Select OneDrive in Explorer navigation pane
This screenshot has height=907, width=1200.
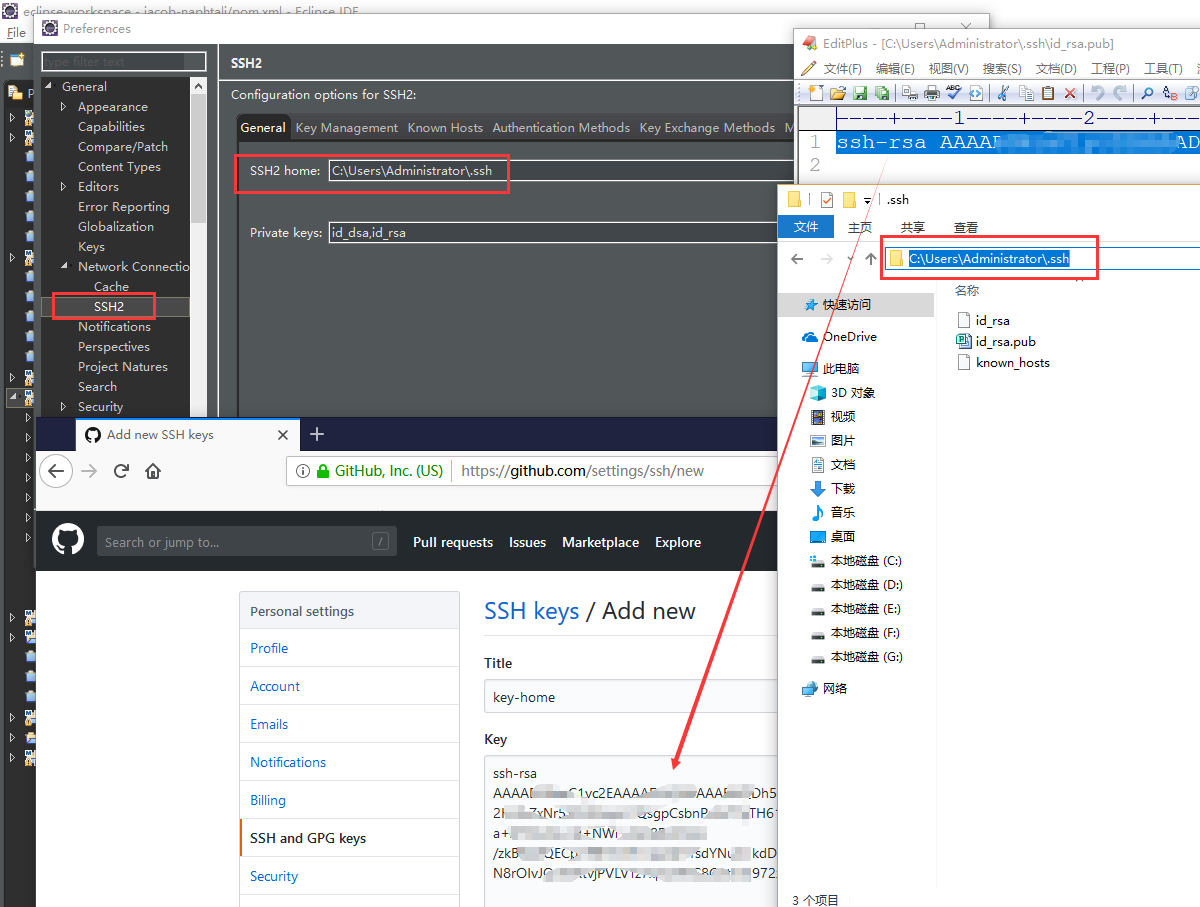coord(839,337)
